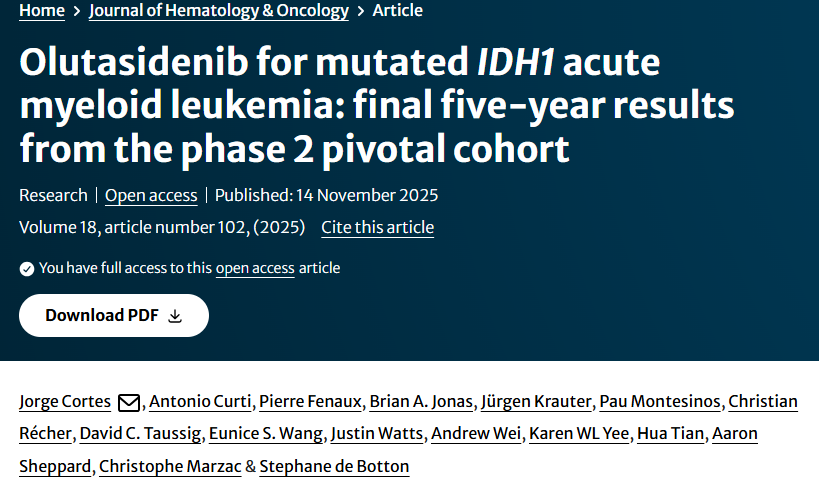
Task: Download PDF of the article
Action: coord(113,316)
